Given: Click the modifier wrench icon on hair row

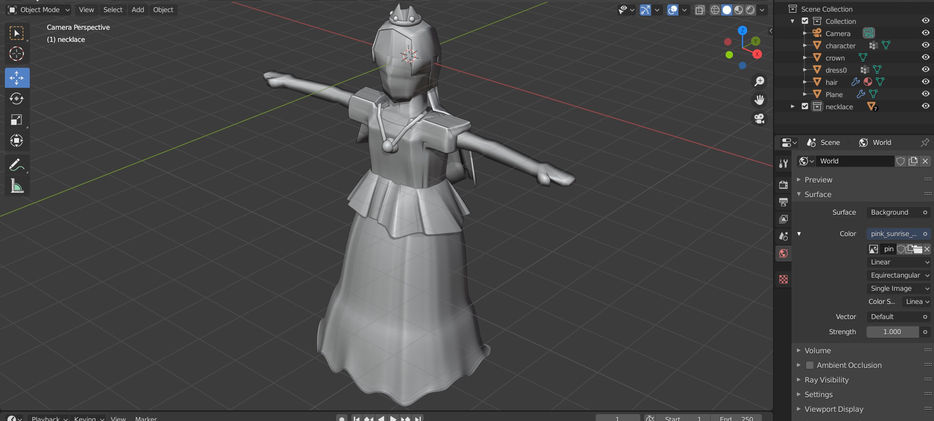Looking at the screenshot, I should [855, 82].
